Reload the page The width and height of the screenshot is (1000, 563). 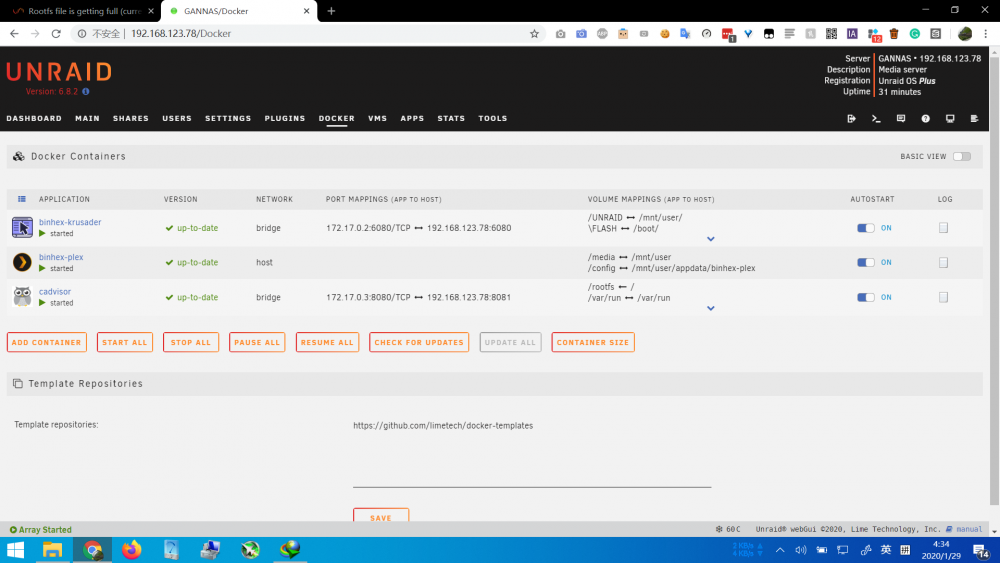(x=56, y=34)
